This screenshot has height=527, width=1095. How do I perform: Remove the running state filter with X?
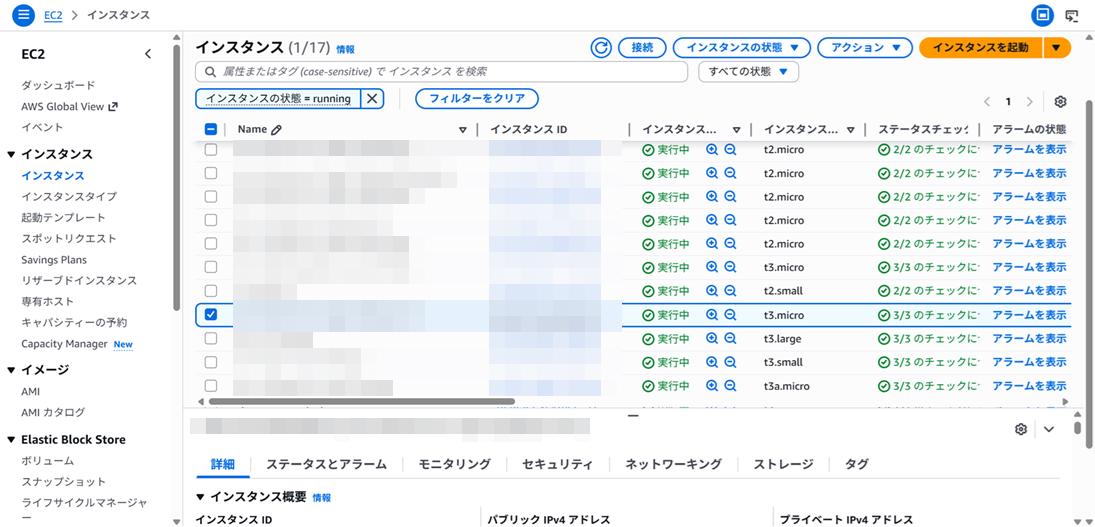click(371, 98)
